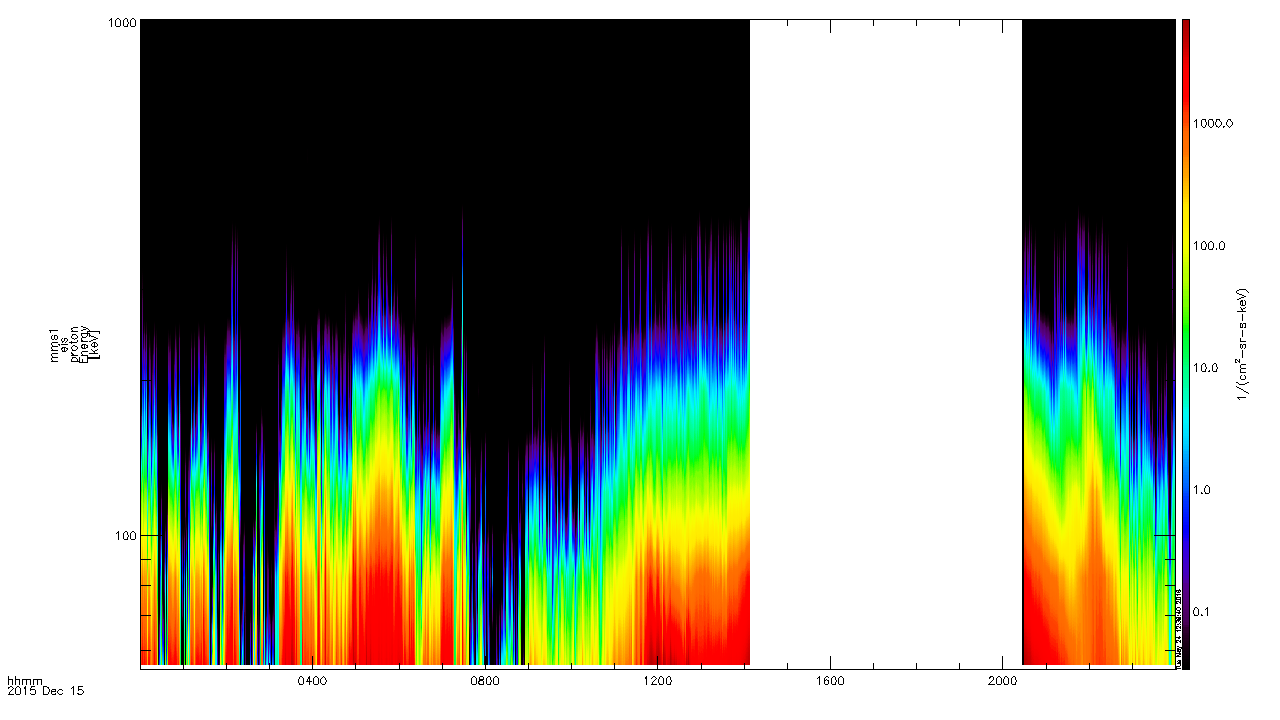Select the 1200 time axis label
The width and height of the screenshot is (1280, 720).
point(657,680)
